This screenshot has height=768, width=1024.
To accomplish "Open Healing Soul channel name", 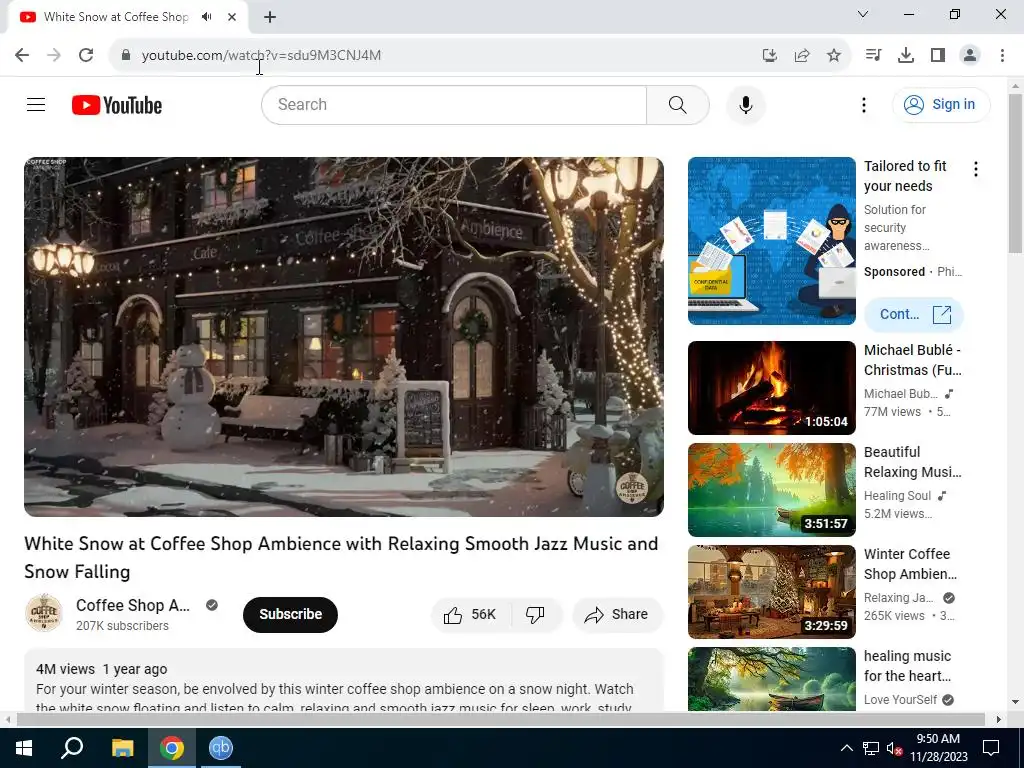I will pos(897,496).
